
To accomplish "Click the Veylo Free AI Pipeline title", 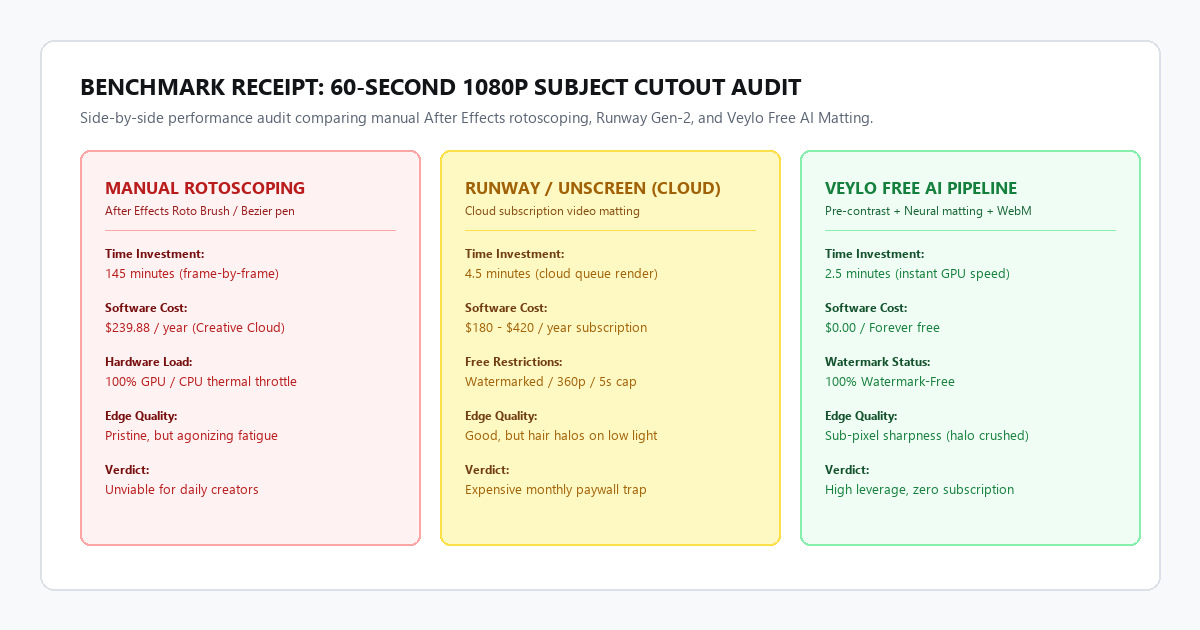I will point(921,188).
